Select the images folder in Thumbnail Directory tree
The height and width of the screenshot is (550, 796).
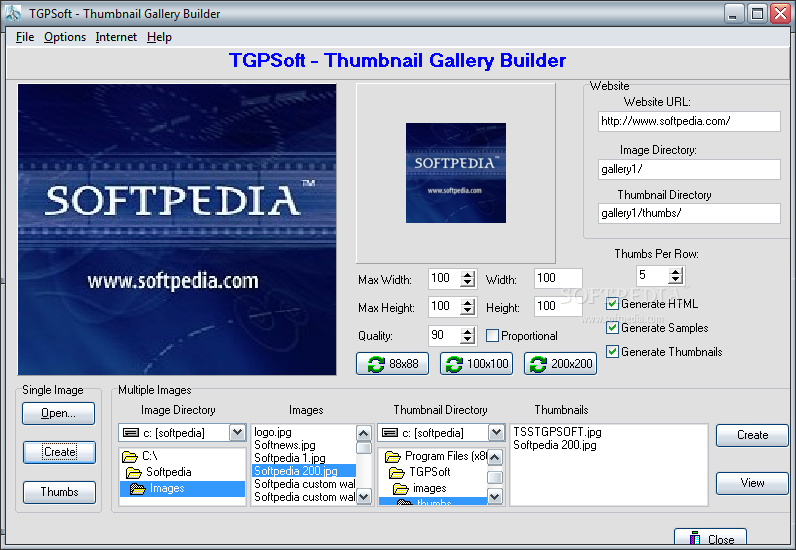tap(420, 489)
